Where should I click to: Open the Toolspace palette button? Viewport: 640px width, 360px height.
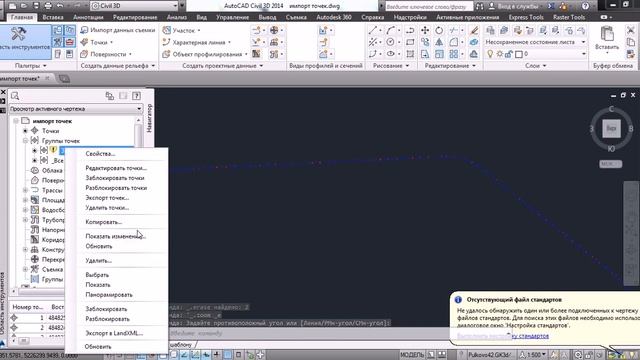point(24,41)
